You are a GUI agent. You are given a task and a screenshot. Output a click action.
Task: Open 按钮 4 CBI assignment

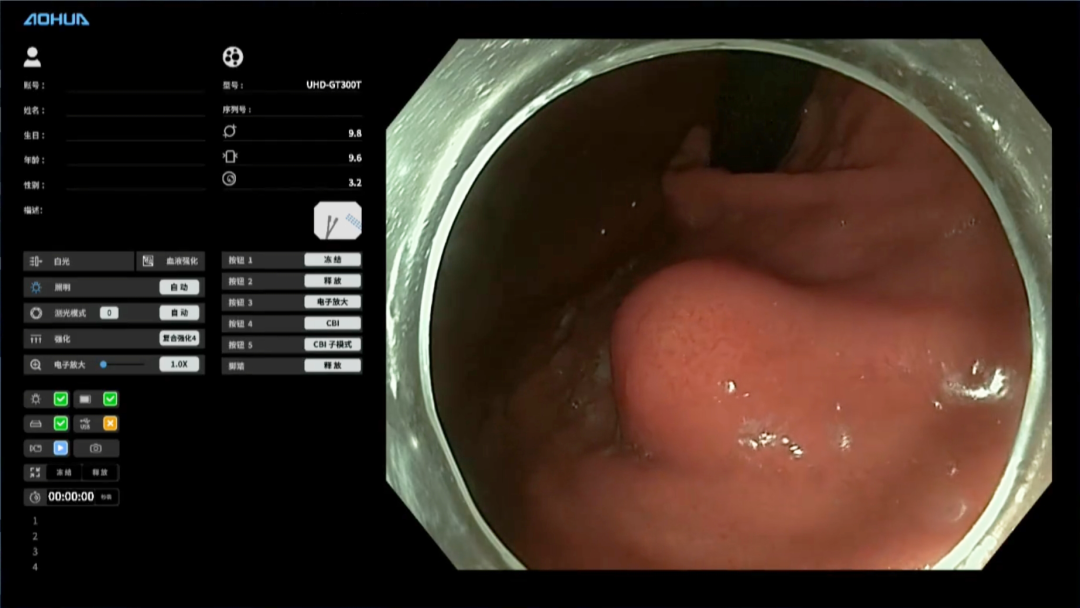pyautogui.click(x=333, y=323)
